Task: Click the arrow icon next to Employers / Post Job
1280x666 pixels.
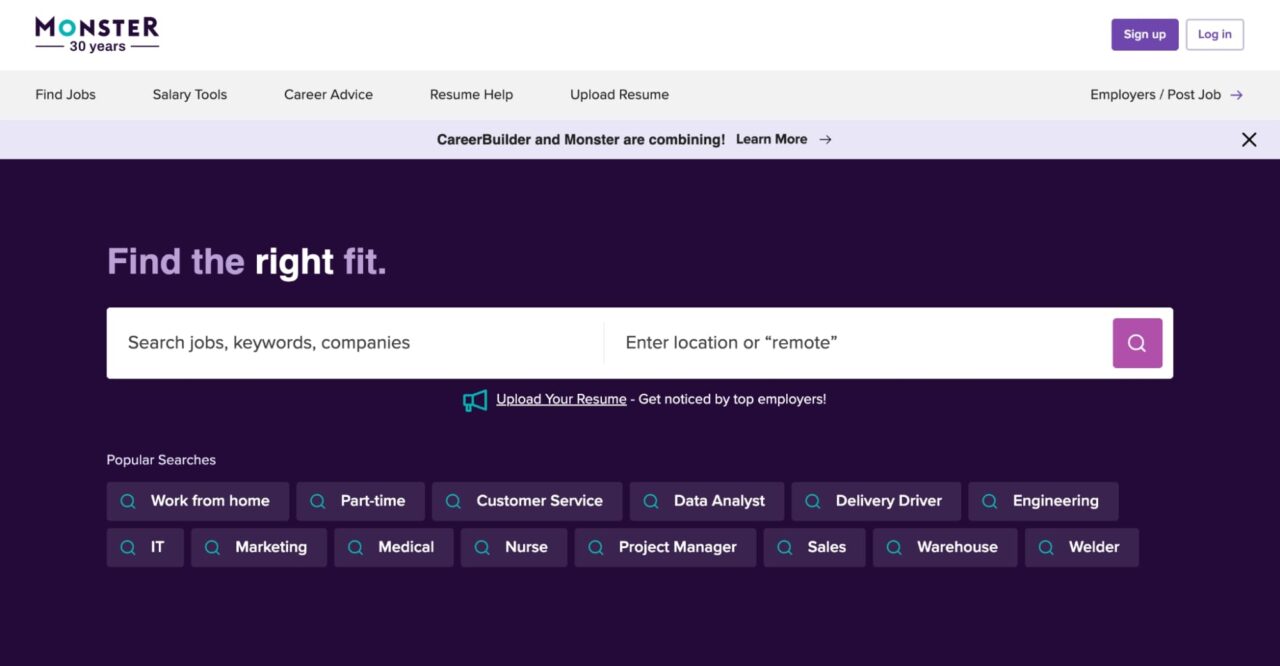Action: [x=1236, y=94]
